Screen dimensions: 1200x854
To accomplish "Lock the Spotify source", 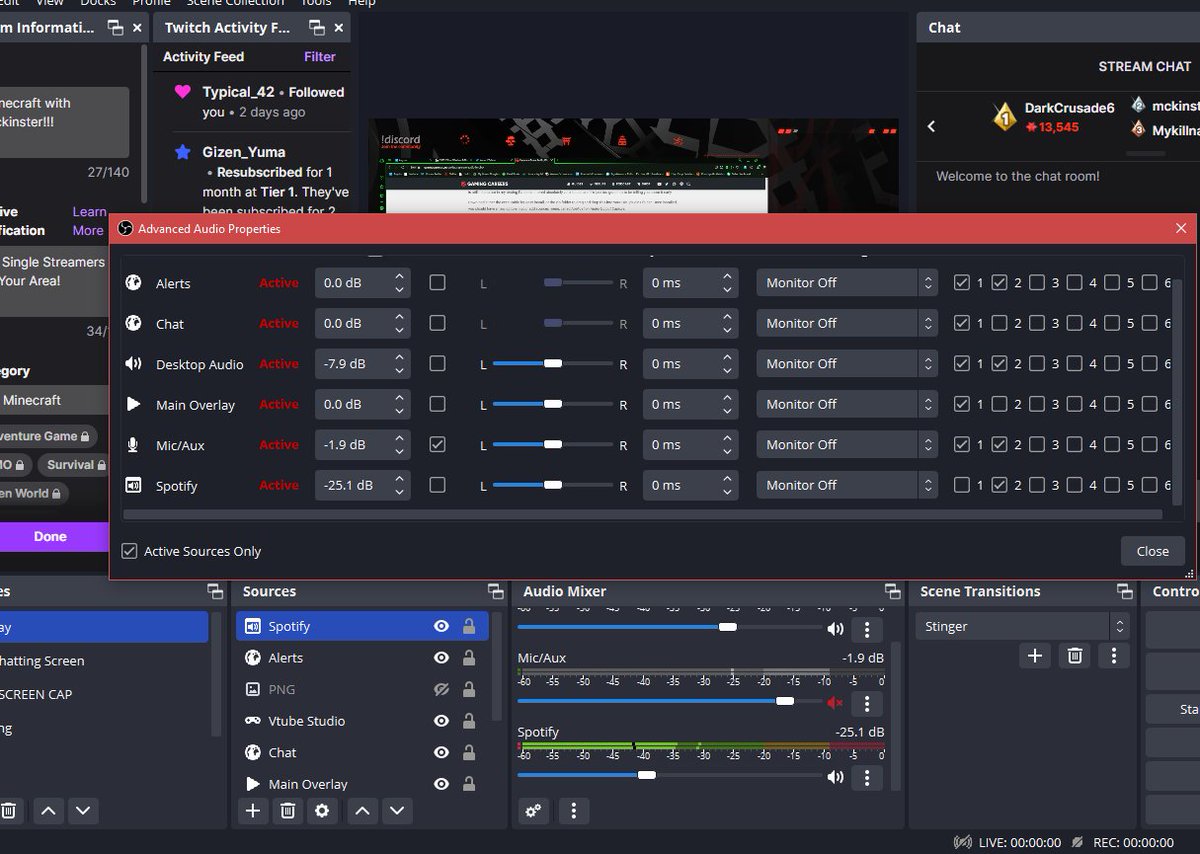I will 469,626.
